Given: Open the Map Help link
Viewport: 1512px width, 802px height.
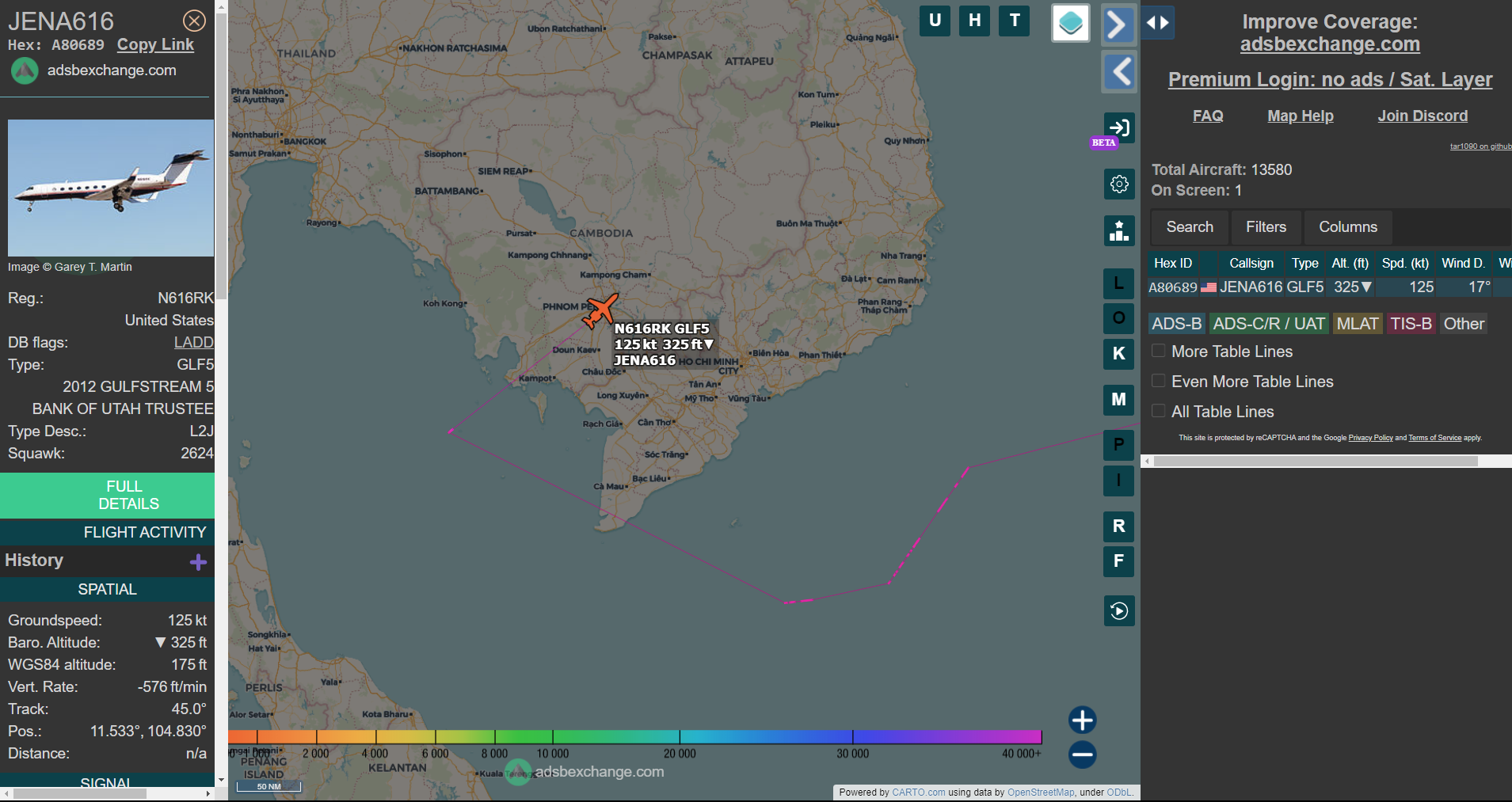Looking at the screenshot, I should 1301,116.
